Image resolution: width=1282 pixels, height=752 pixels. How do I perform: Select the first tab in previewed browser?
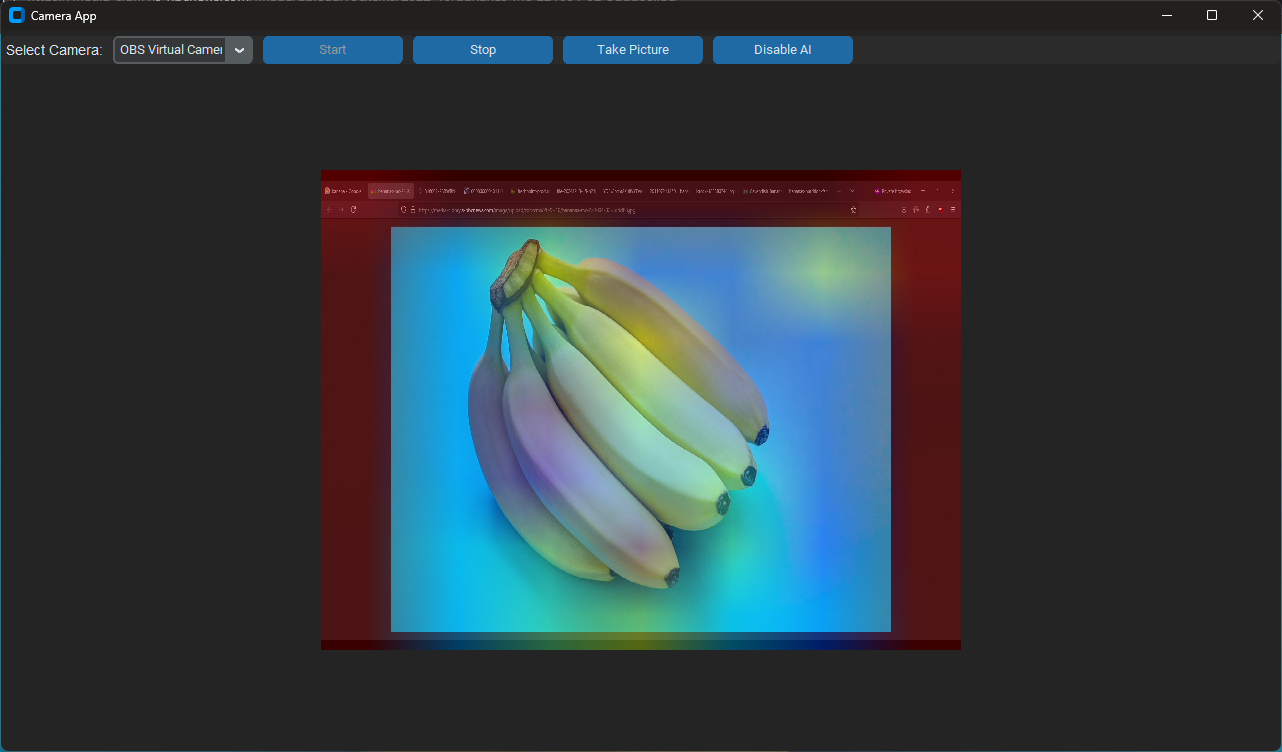[x=344, y=191]
